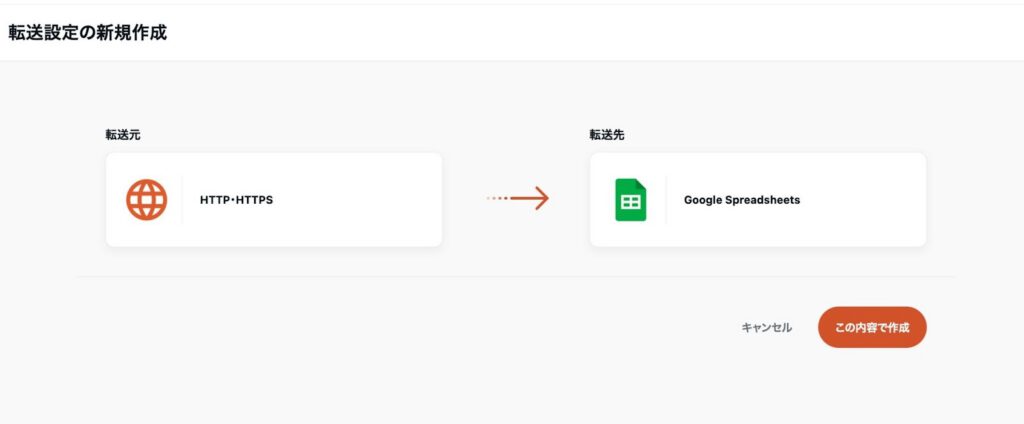This screenshot has height=424, width=1024.
Task: Select the Google Spreadsheets destination card label
Action: (742, 200)
